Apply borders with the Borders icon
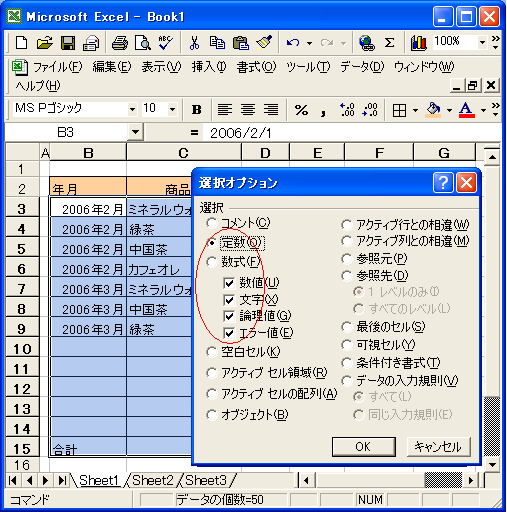This screenshot has height=512, width=507. (x=399, y=110)
